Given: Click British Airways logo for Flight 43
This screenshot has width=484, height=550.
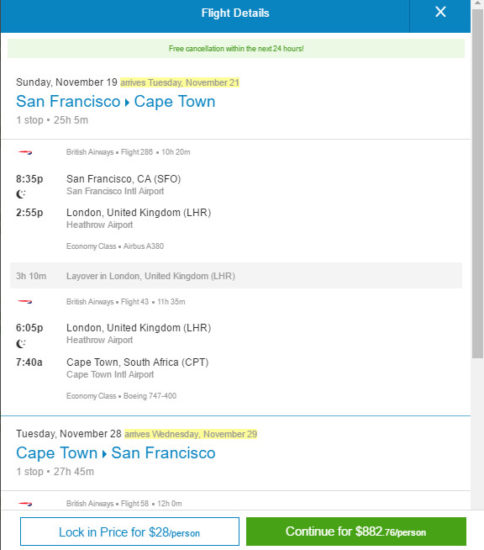Looking at the screenshot, I should pyautogui.click(x=25, y=302).
